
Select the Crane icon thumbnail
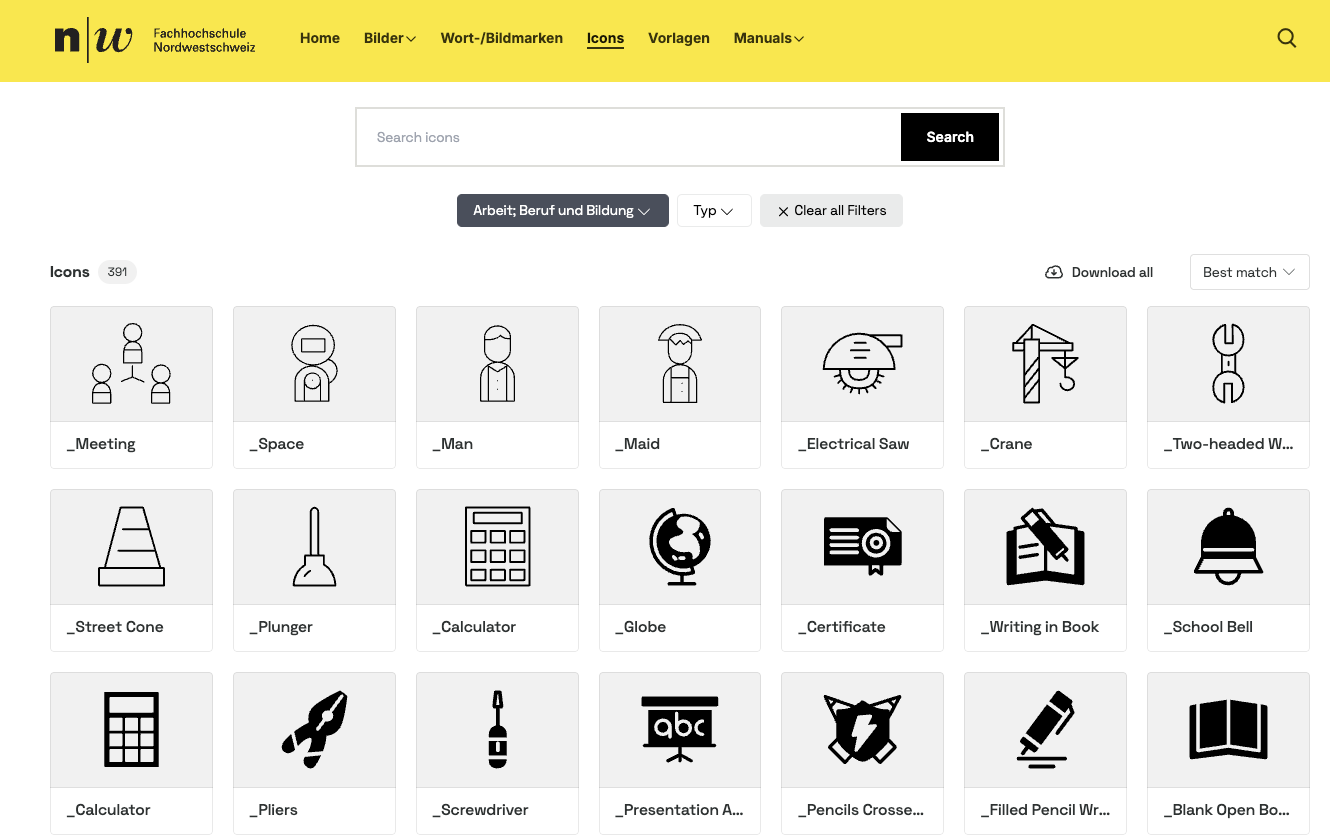coord(1045,364)
